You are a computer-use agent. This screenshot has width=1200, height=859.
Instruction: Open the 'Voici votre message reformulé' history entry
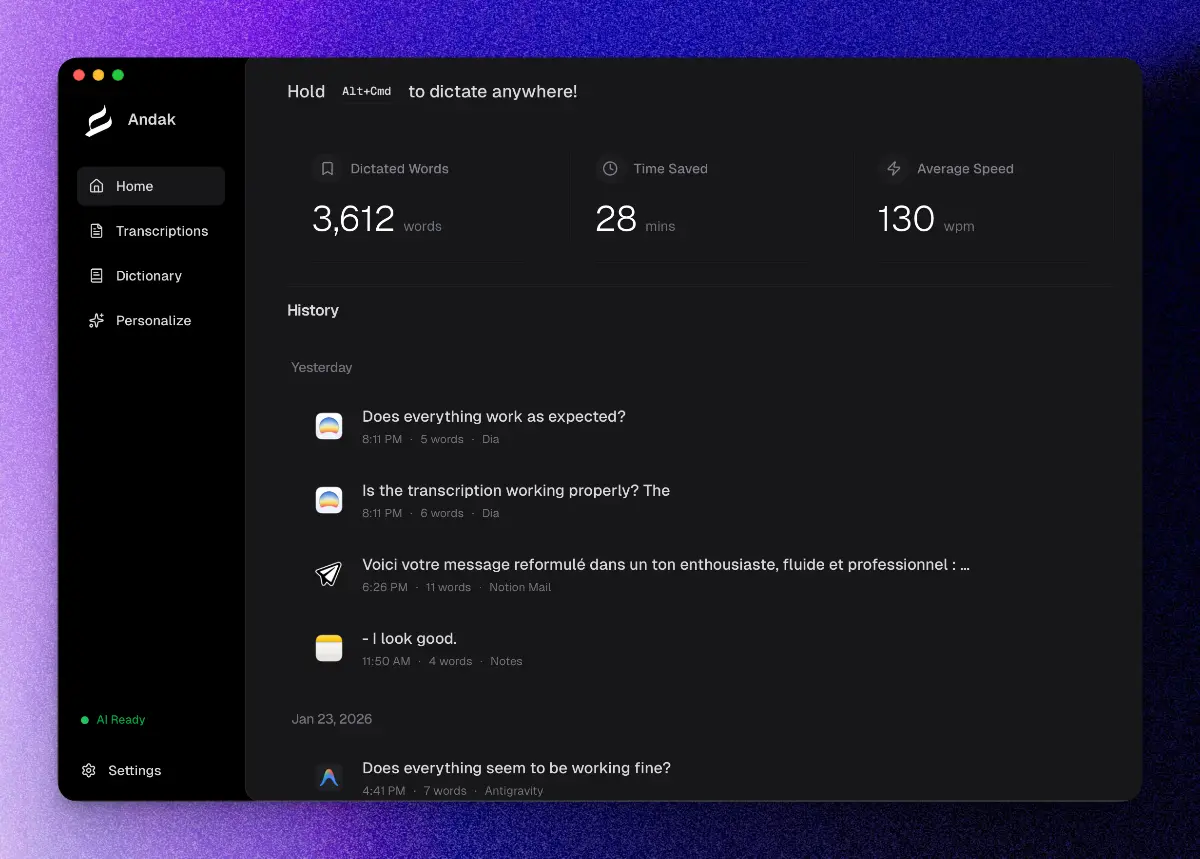coord(664,564)
